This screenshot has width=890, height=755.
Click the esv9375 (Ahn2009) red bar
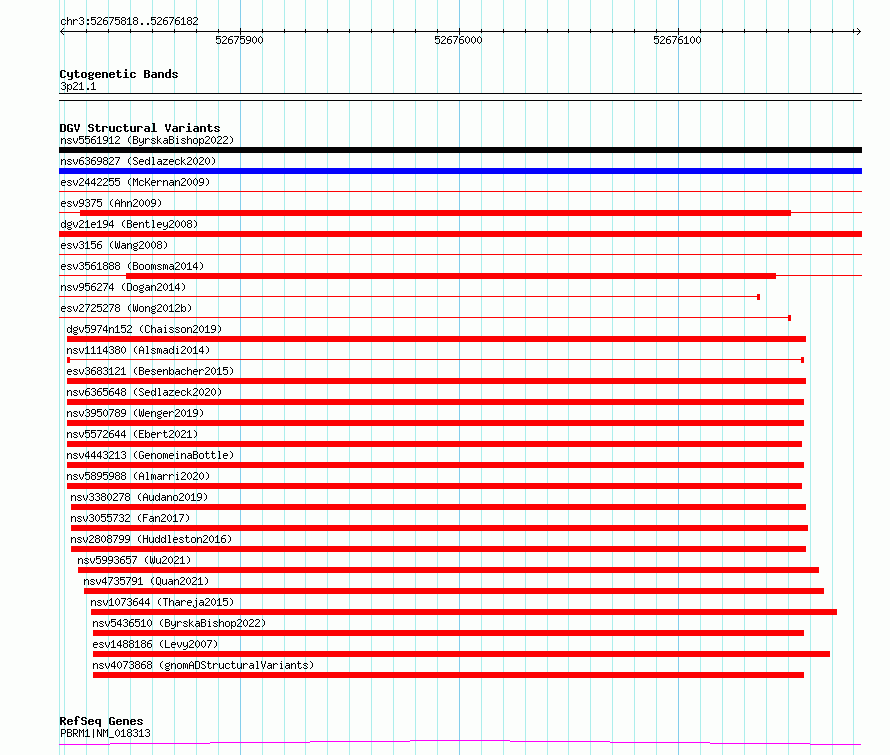coord(435,213)
